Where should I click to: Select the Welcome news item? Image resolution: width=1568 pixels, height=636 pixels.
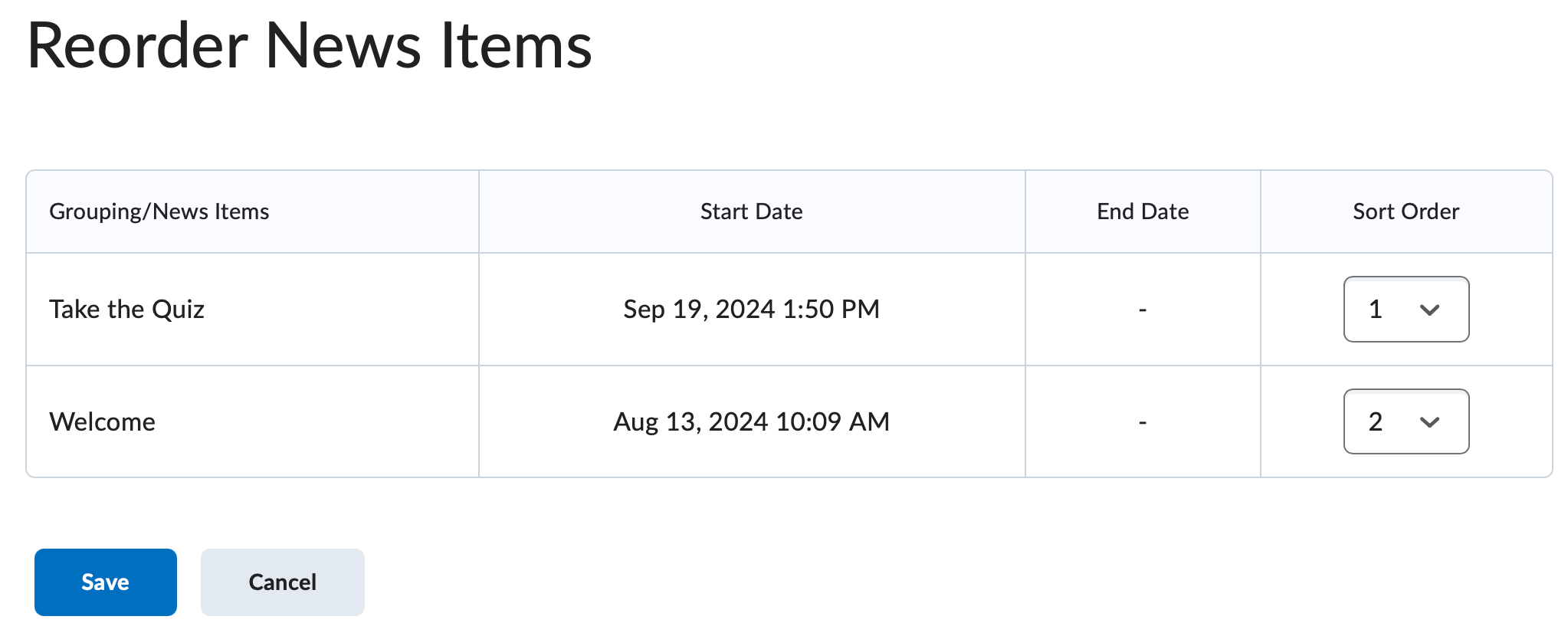(x=102, y=421)
